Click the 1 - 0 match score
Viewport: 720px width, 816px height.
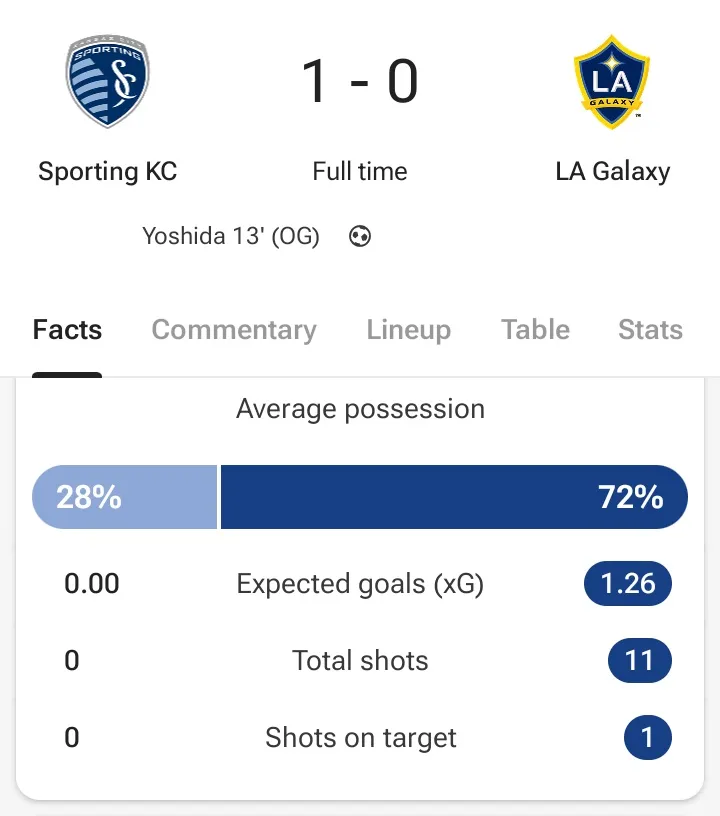point(360,82)
